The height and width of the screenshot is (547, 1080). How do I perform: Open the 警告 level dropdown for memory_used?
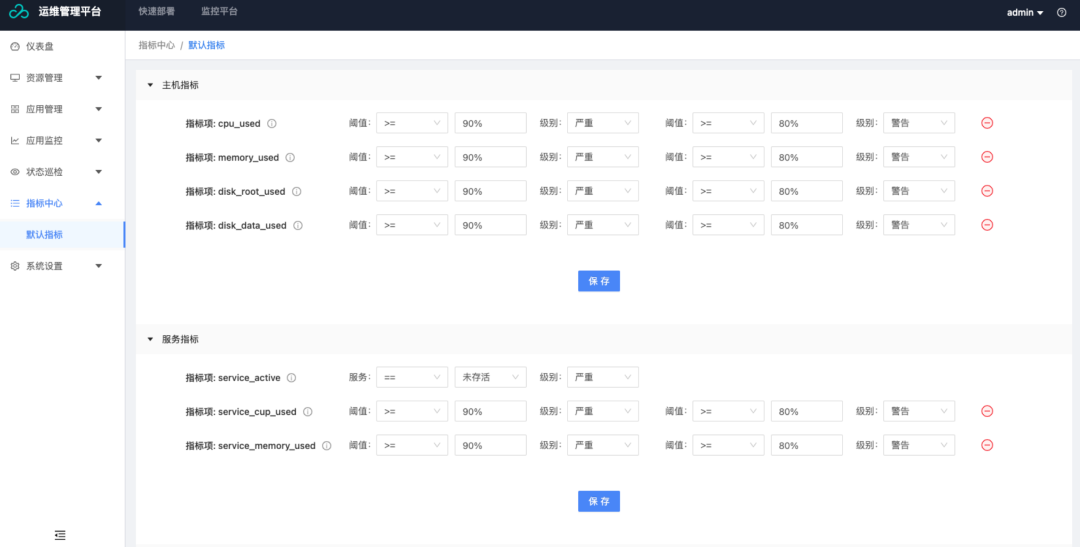click(x=919, y=157)
